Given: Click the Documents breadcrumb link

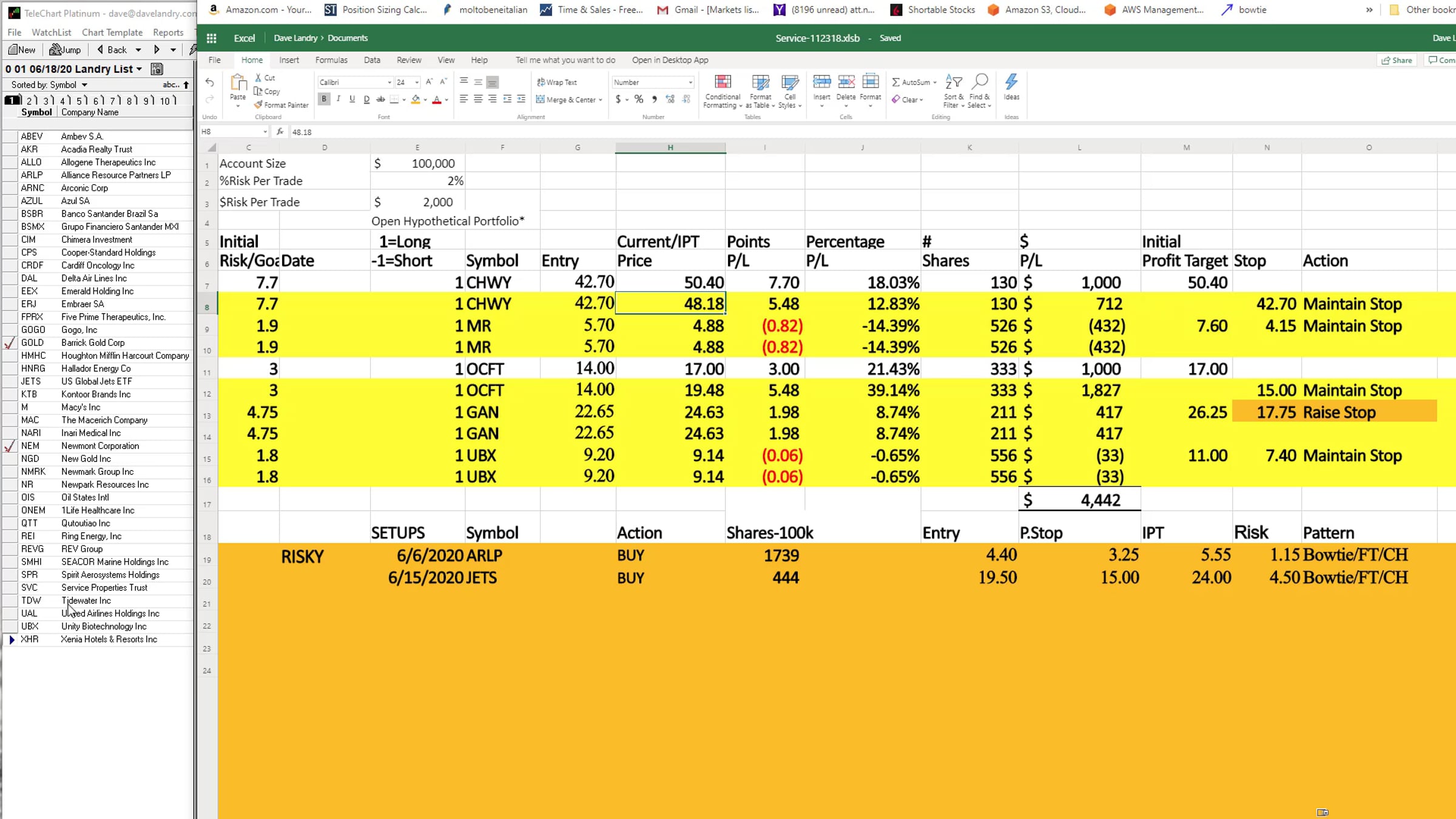Looking at the screenshot, I should [348, 38].
